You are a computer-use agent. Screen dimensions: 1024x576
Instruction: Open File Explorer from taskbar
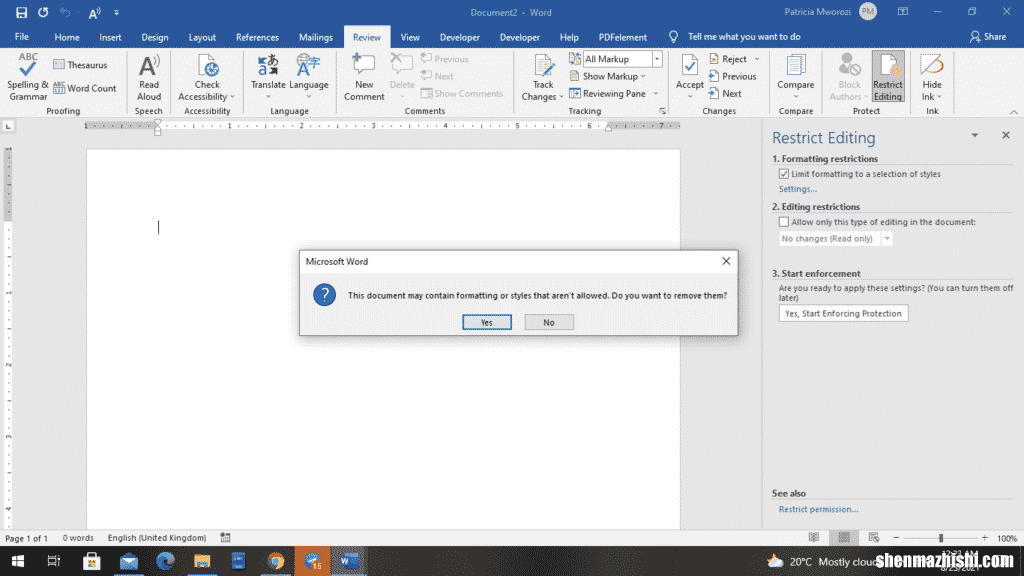[x=202, y=561]
